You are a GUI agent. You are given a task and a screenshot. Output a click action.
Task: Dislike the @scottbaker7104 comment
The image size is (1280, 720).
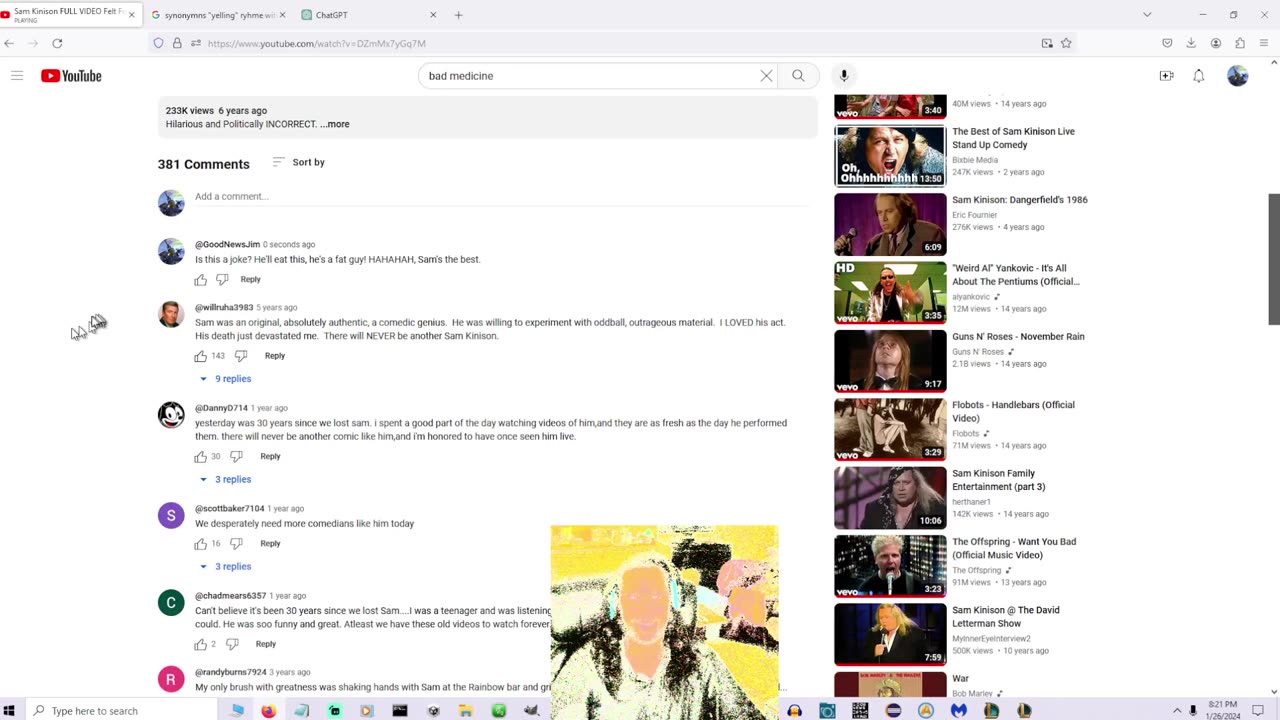click(x=237, y=544)
